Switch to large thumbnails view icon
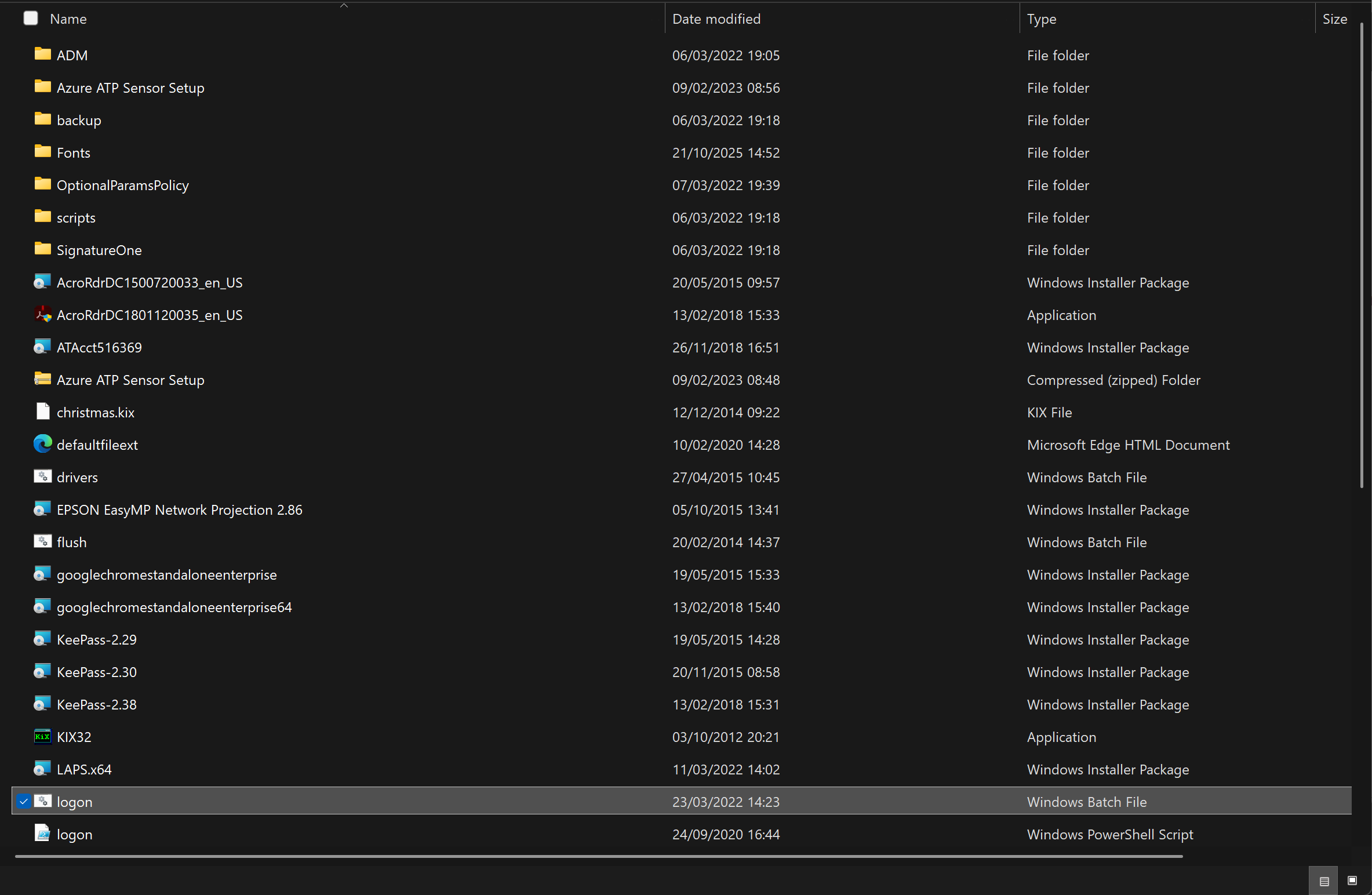The width and height of the screenshot is (1372, 895). 1352,881
